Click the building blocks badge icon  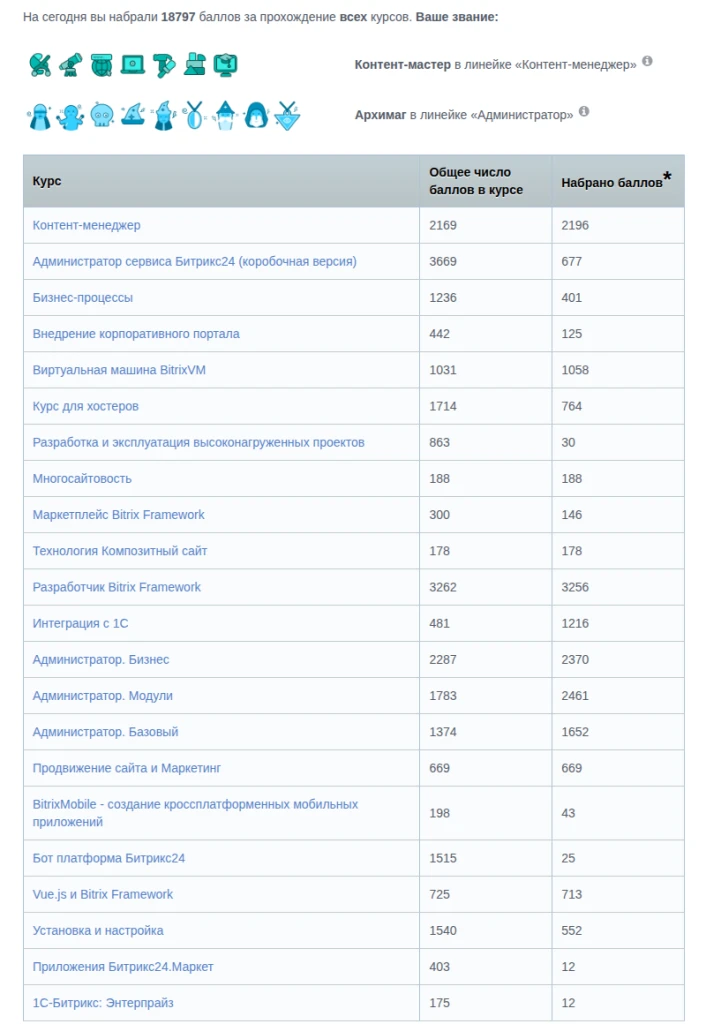pos(195,64)
